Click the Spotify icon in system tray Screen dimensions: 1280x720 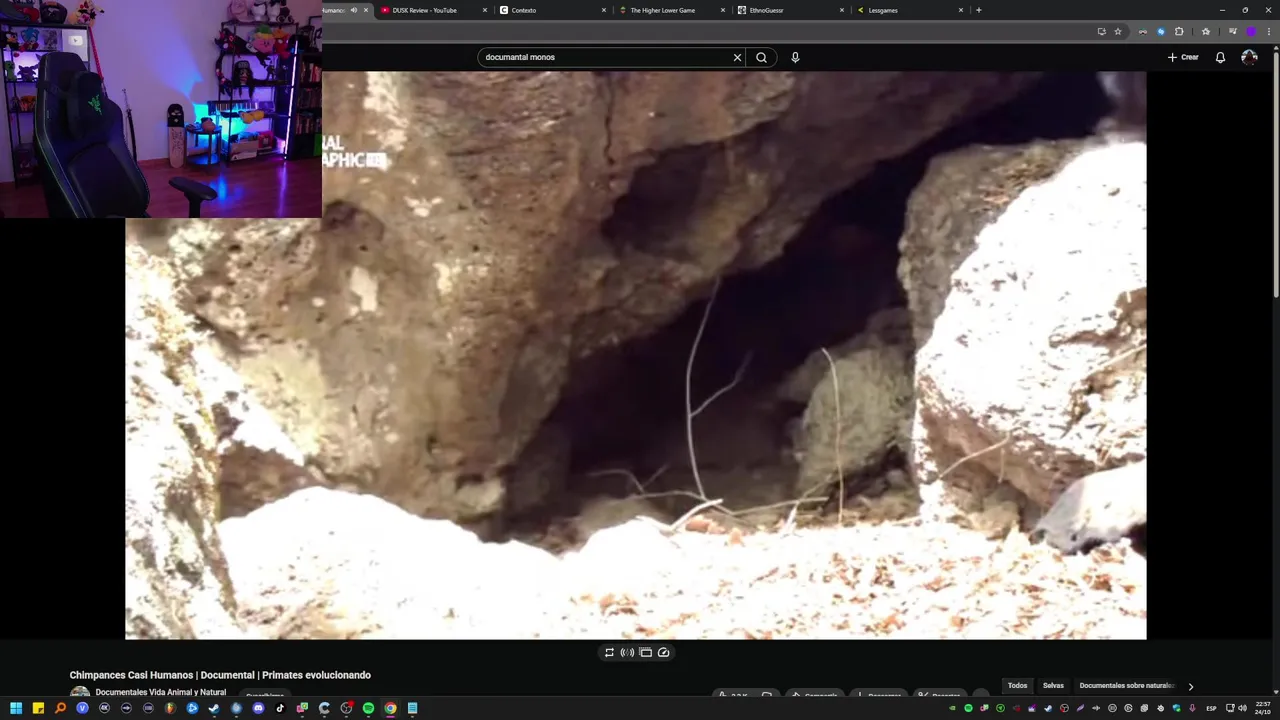click(968, 708)
